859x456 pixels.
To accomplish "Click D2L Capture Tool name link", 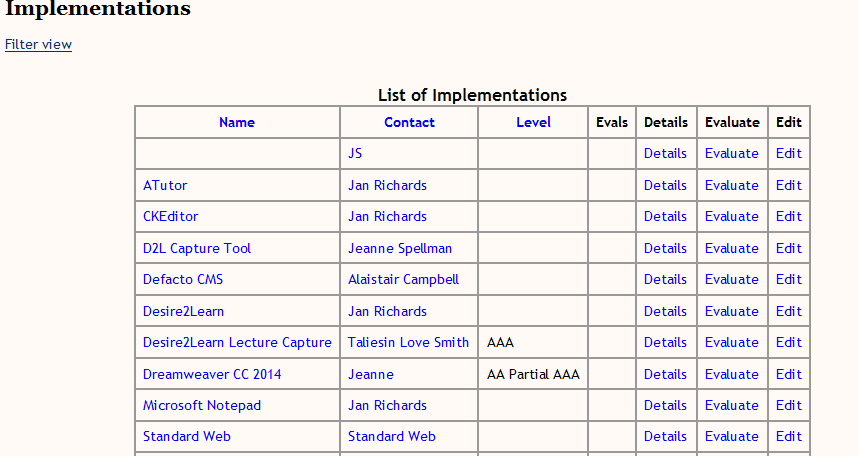I will pos(197,248).
